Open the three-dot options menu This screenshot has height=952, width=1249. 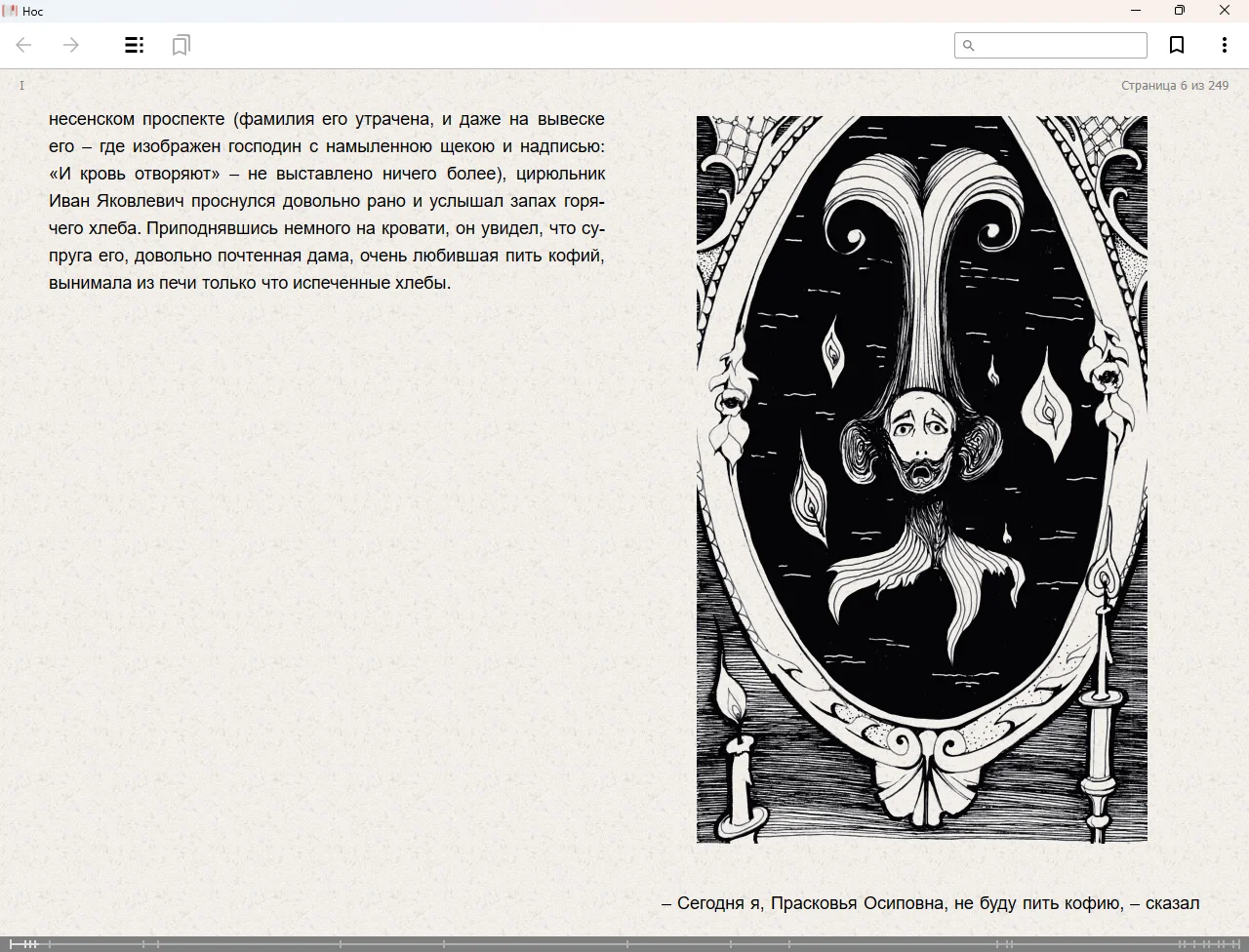coord(1224,45)
